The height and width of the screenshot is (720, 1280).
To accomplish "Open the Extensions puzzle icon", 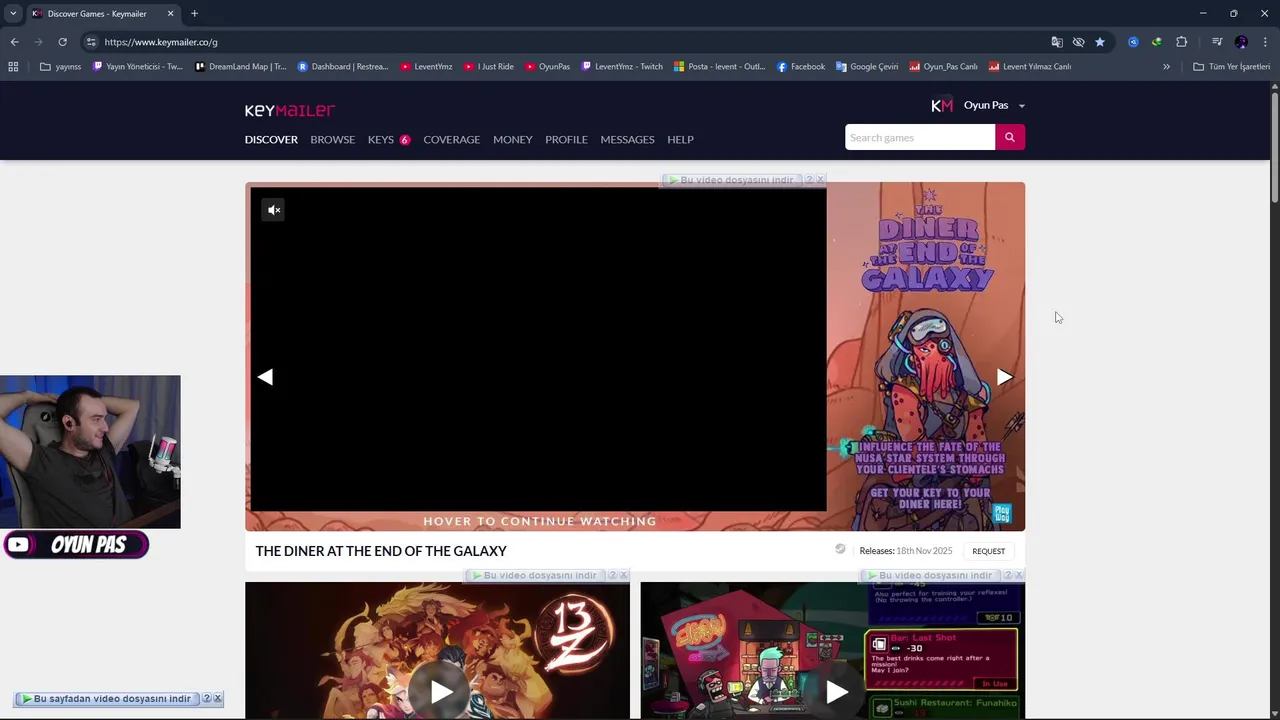I will coord(1182,42).
